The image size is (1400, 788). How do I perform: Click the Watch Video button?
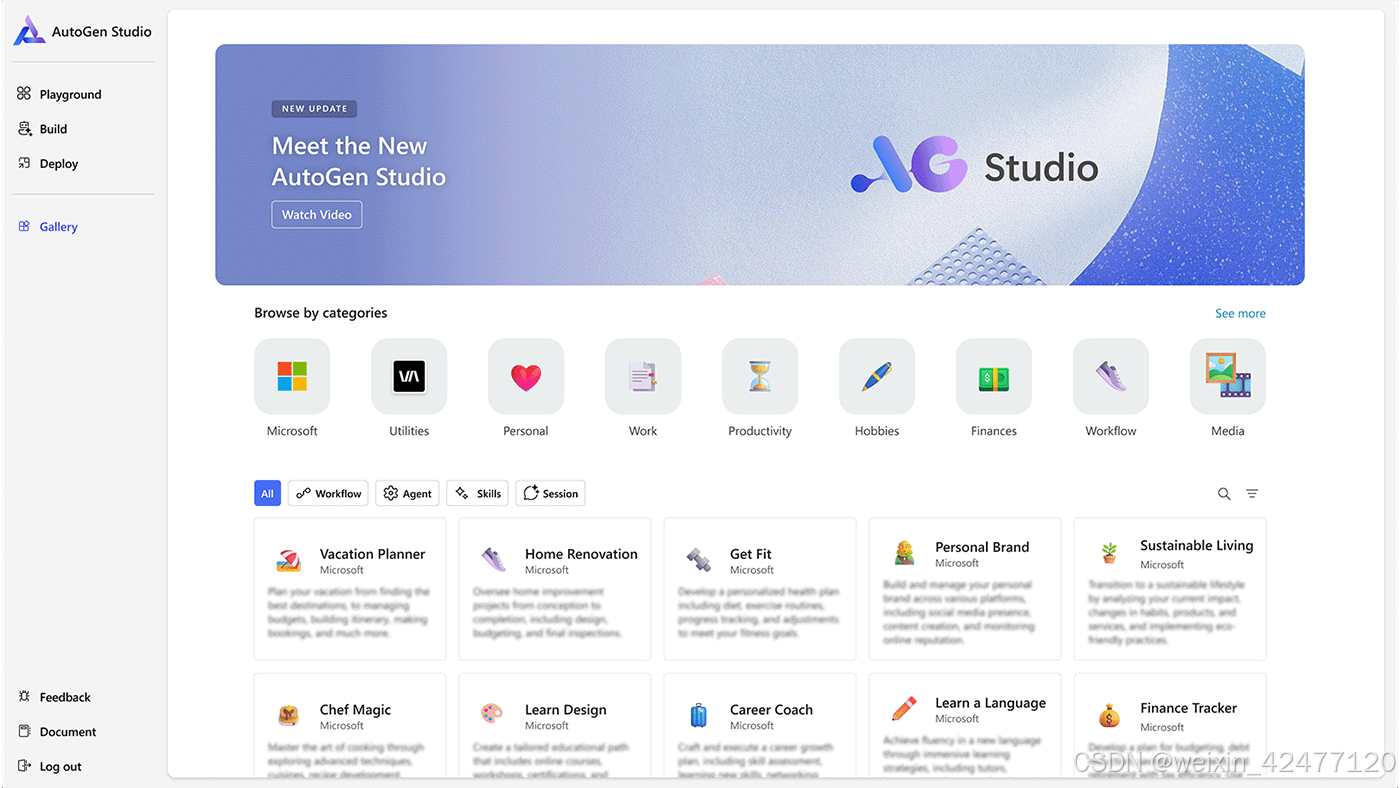tap(317, 215)
